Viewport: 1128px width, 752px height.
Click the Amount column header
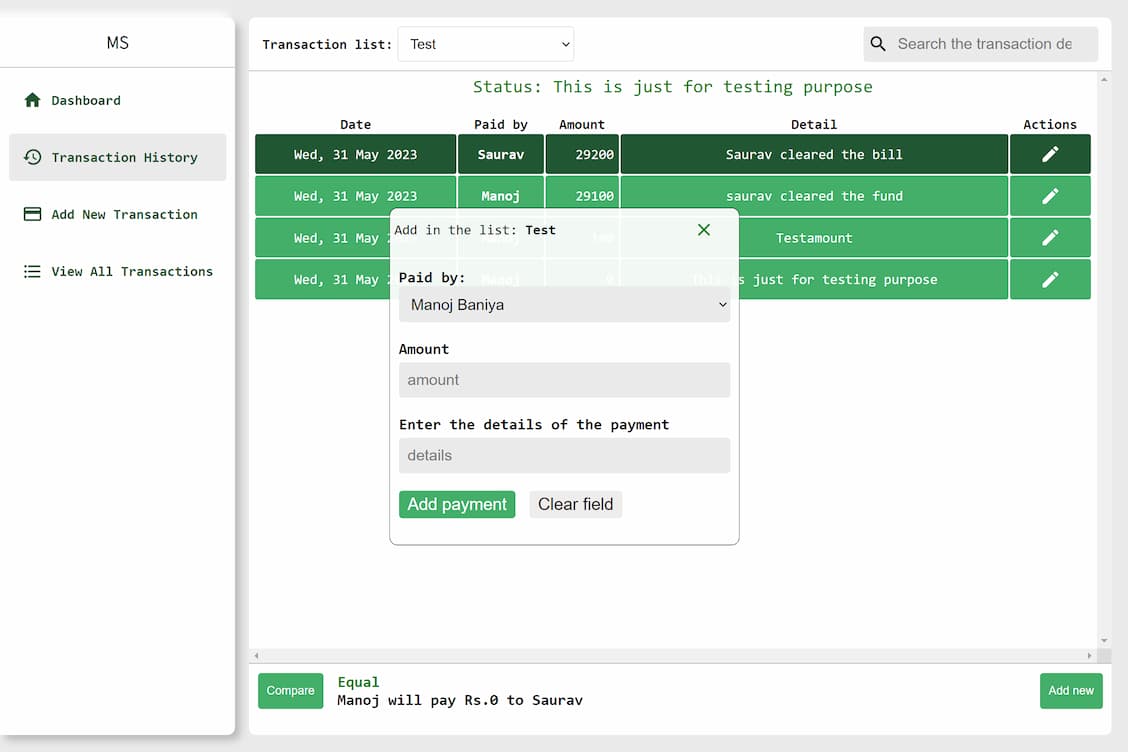point(582,124)
